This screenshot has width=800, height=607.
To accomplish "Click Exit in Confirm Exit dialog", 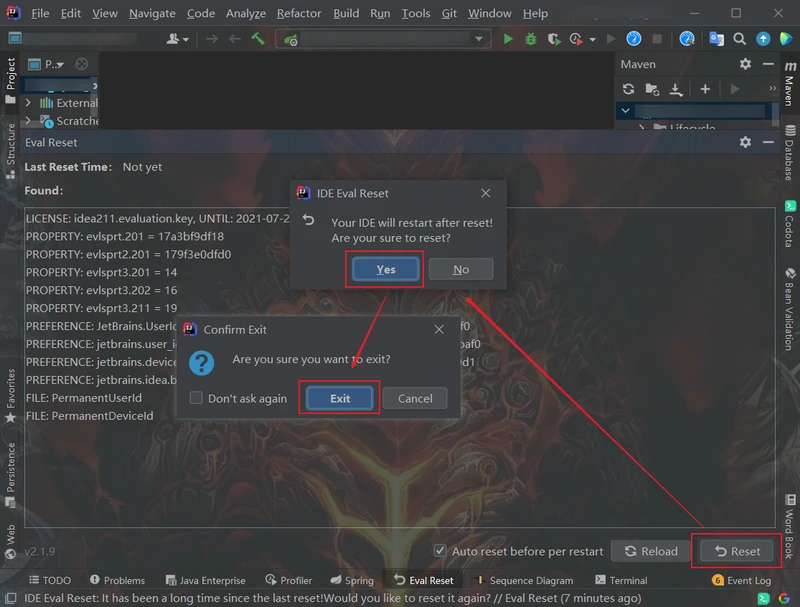I will pyautogui.click(x=340, y=398).
